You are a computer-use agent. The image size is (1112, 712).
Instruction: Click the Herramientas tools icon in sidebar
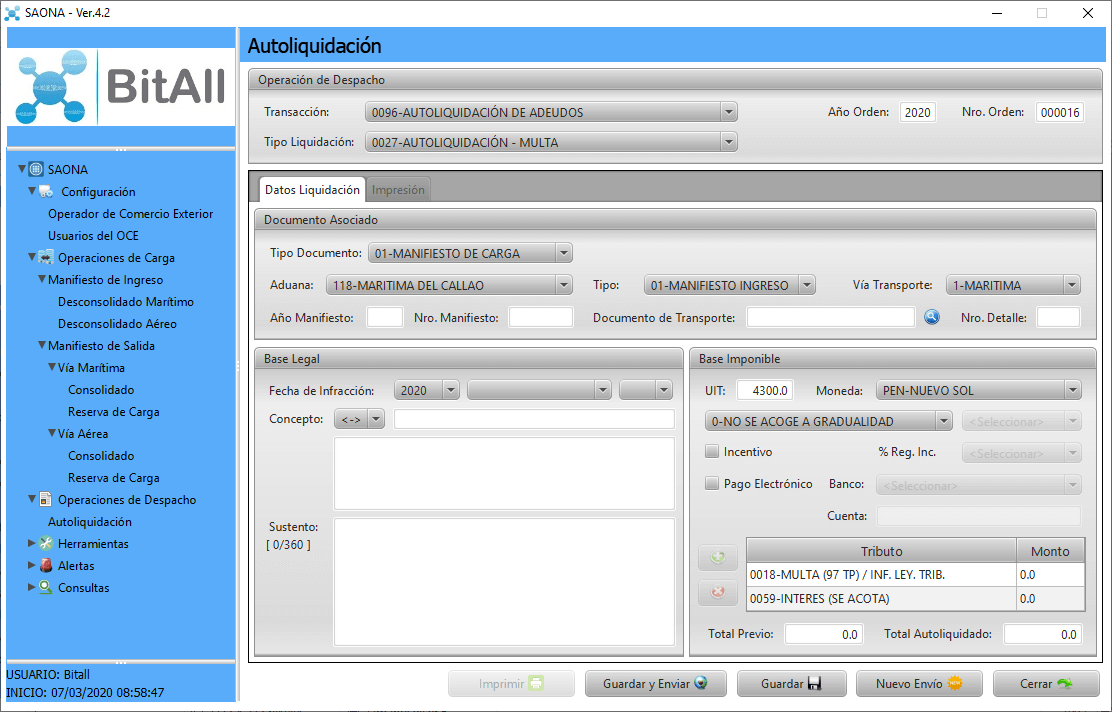(46, 544)
